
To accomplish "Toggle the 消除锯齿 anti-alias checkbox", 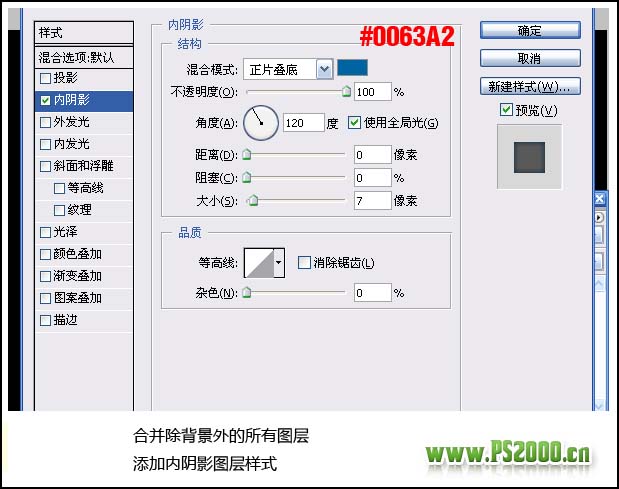I will point(304,262).
